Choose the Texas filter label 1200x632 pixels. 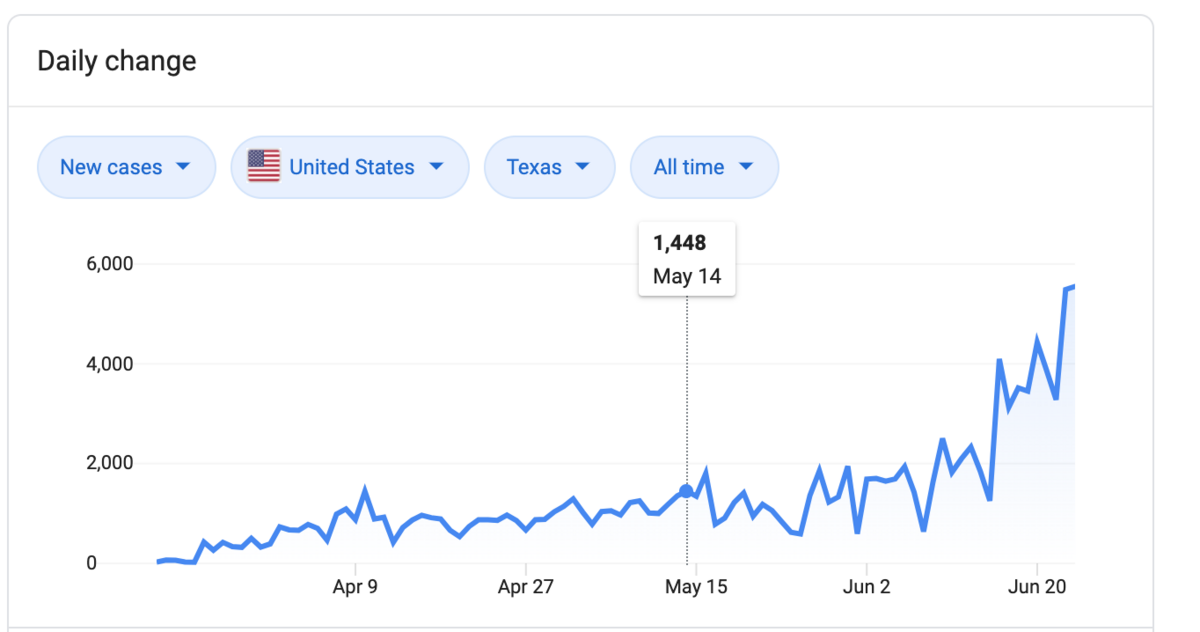[x=534, y=167]
